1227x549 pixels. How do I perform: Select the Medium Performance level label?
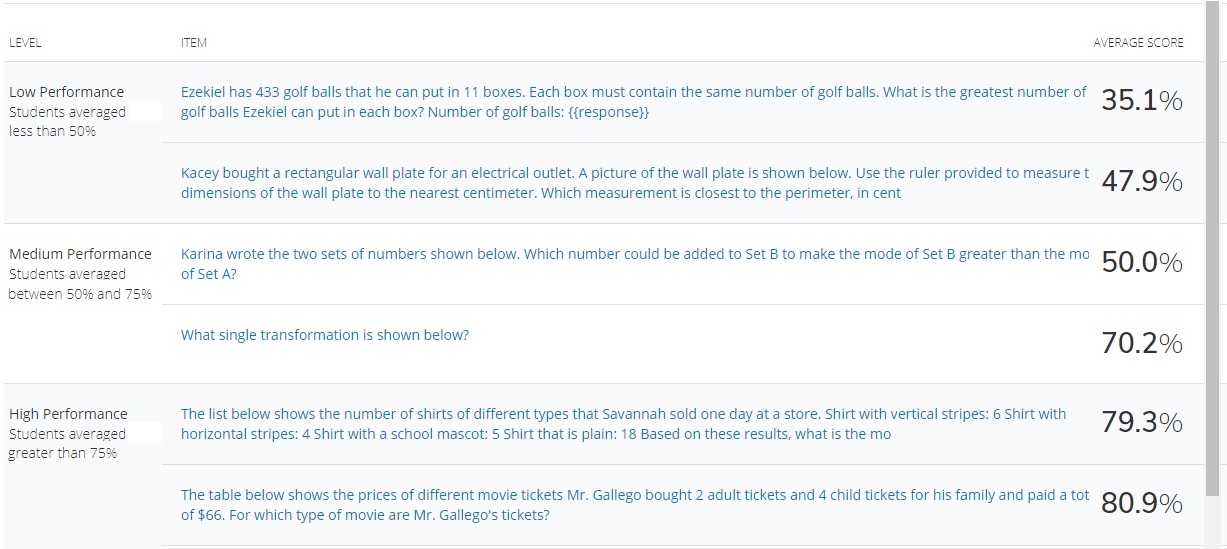[x=80, y=254]
